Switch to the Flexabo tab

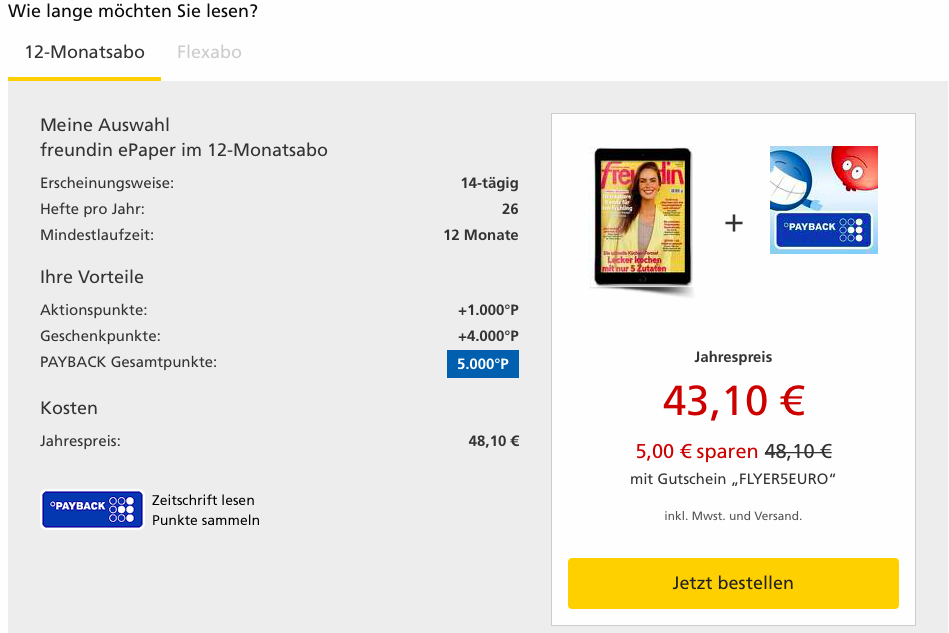[209, 52]
